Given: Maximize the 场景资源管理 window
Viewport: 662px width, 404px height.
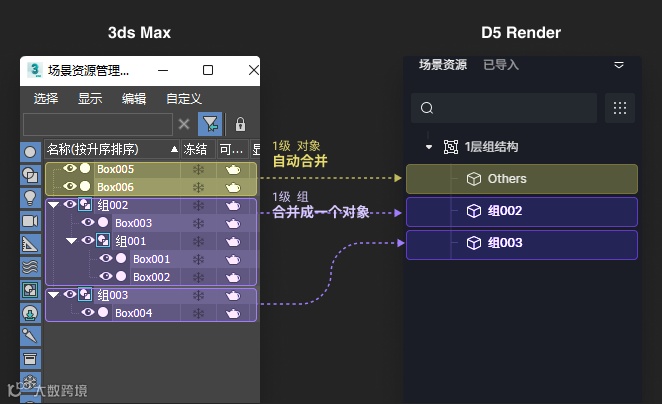Looking at the screenshot, I should [x=208, y=70].
